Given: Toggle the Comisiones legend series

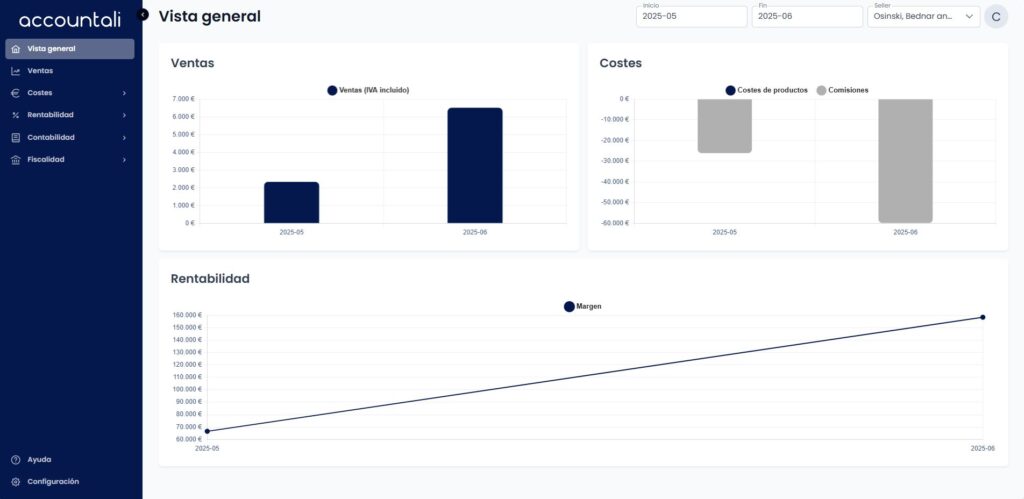Looking at the screenshot, I should click(842, 90).
